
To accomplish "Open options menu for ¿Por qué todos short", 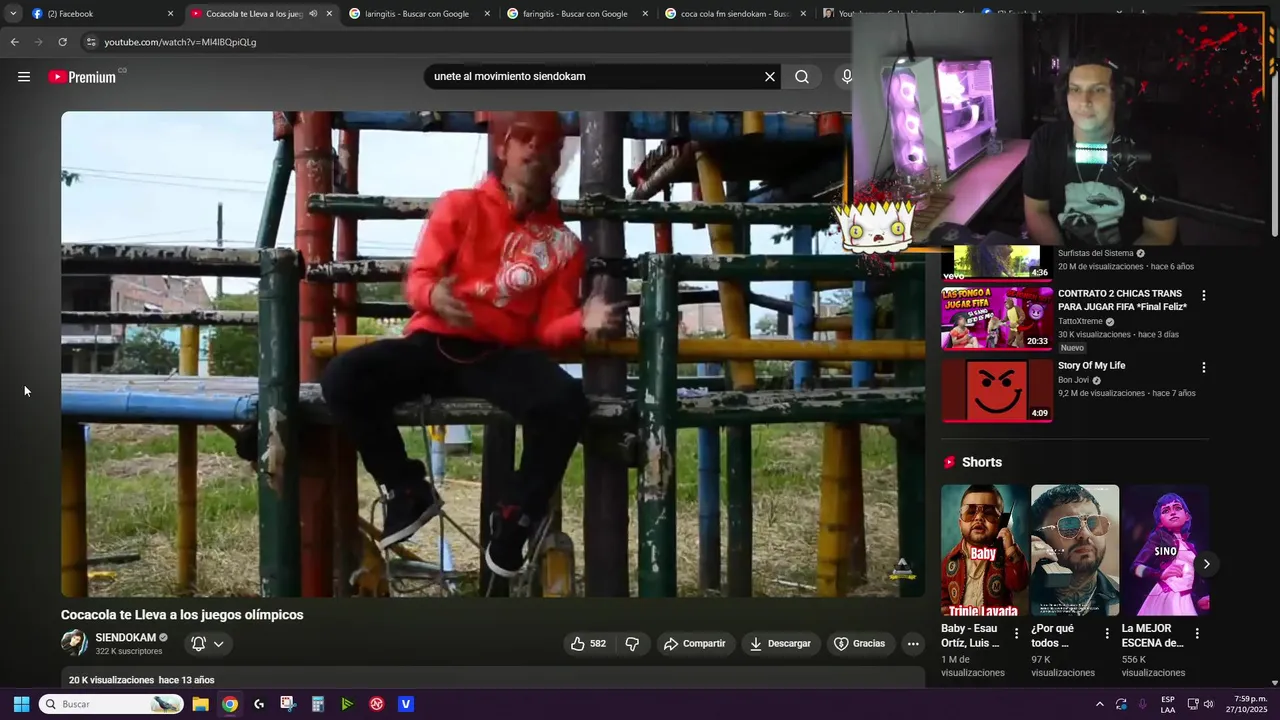I will (x=1106, y=634).
